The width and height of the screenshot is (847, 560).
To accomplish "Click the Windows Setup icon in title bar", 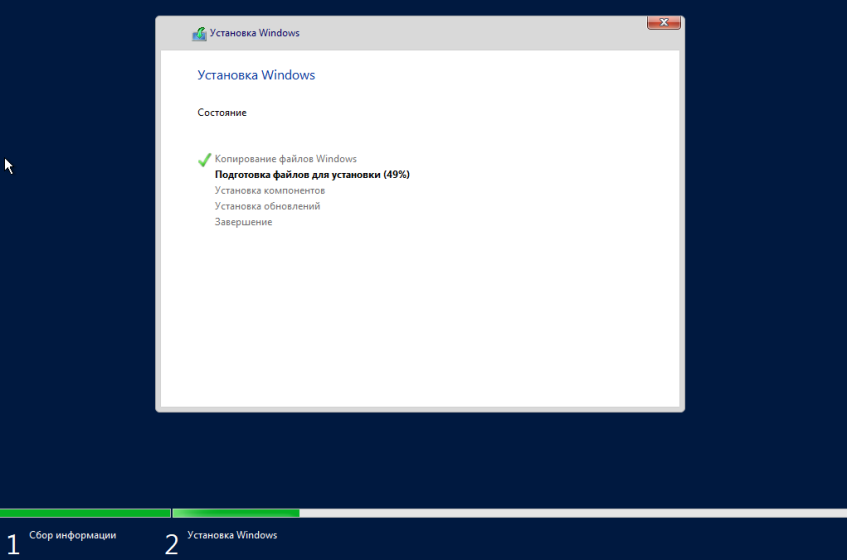I will point(199,33).
